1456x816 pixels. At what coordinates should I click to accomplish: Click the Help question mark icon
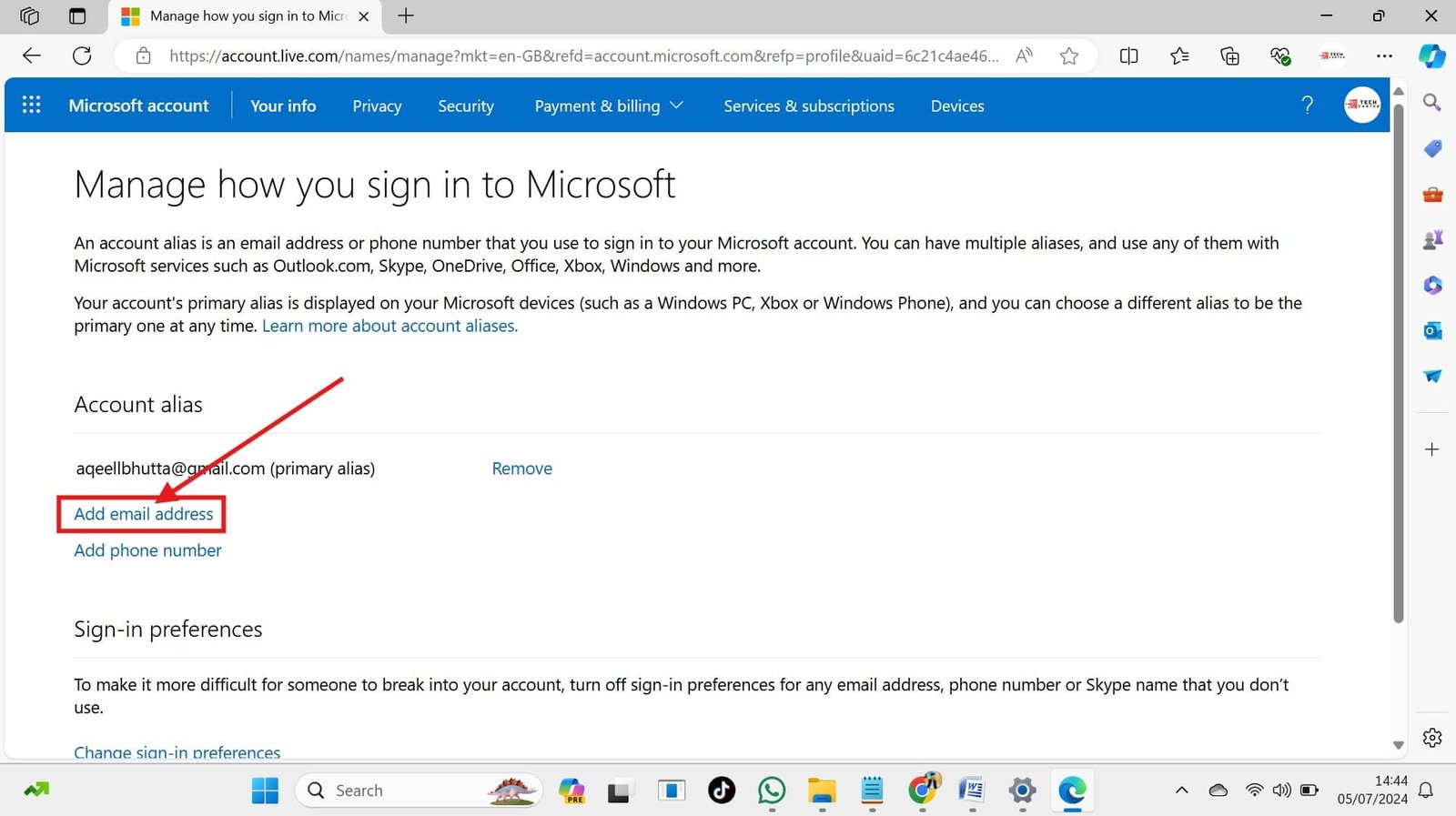[1307, 106]
